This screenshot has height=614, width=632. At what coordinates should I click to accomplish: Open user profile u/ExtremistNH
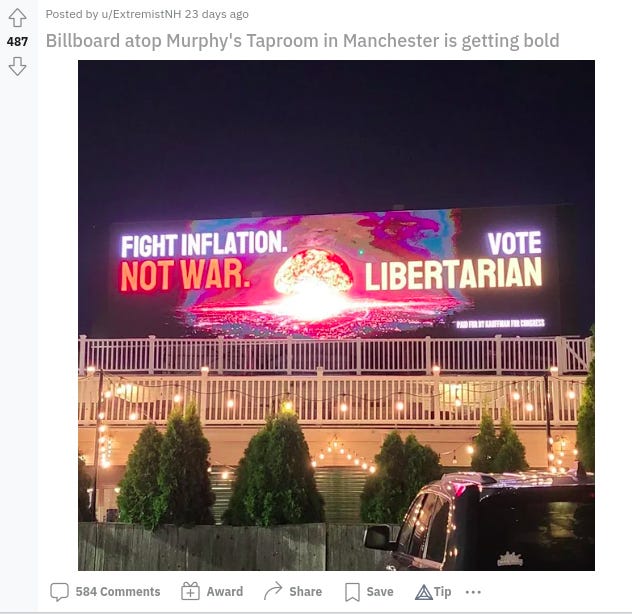(141, 14)
